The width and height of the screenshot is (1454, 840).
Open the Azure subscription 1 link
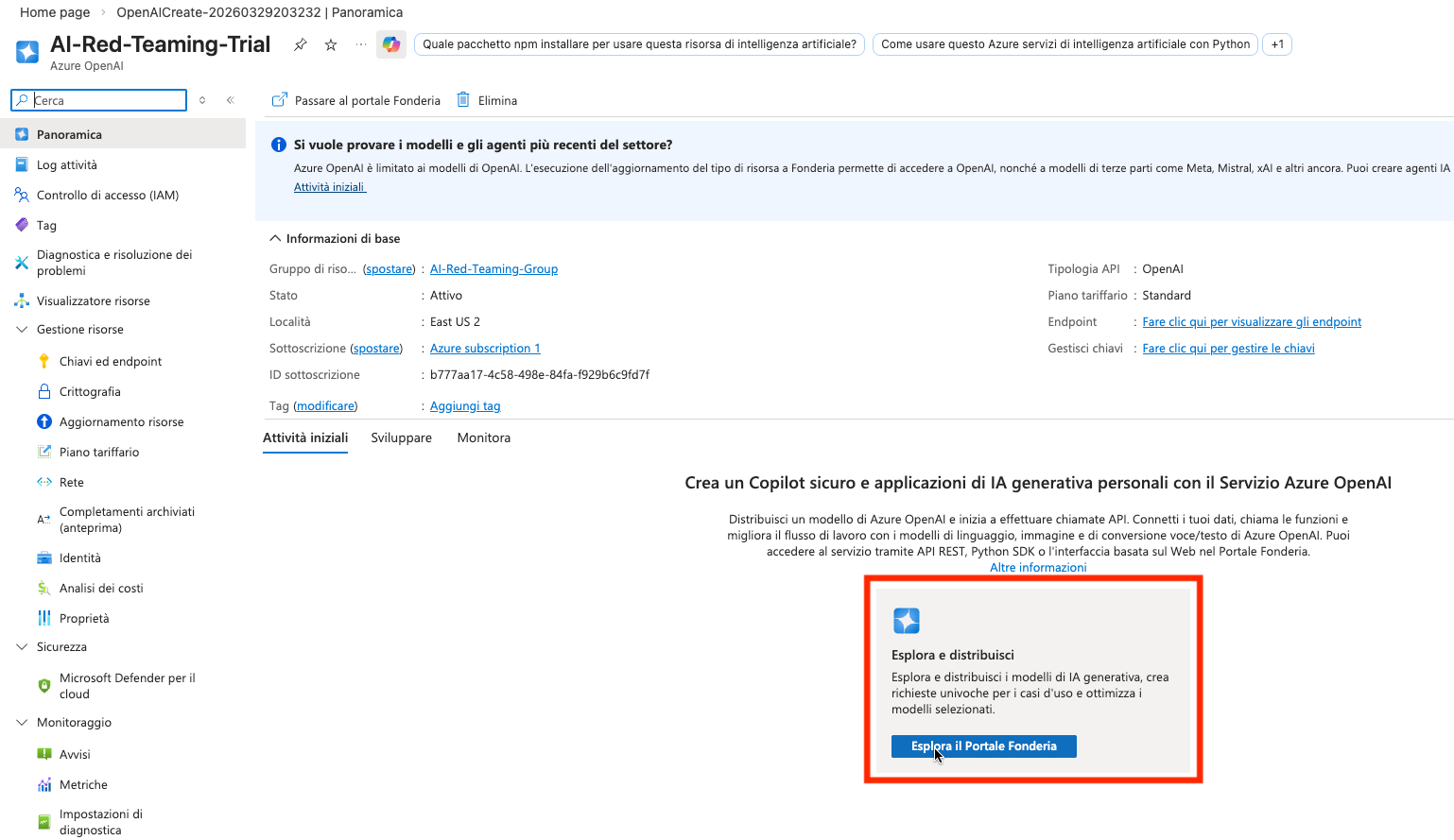coord(485,349)
